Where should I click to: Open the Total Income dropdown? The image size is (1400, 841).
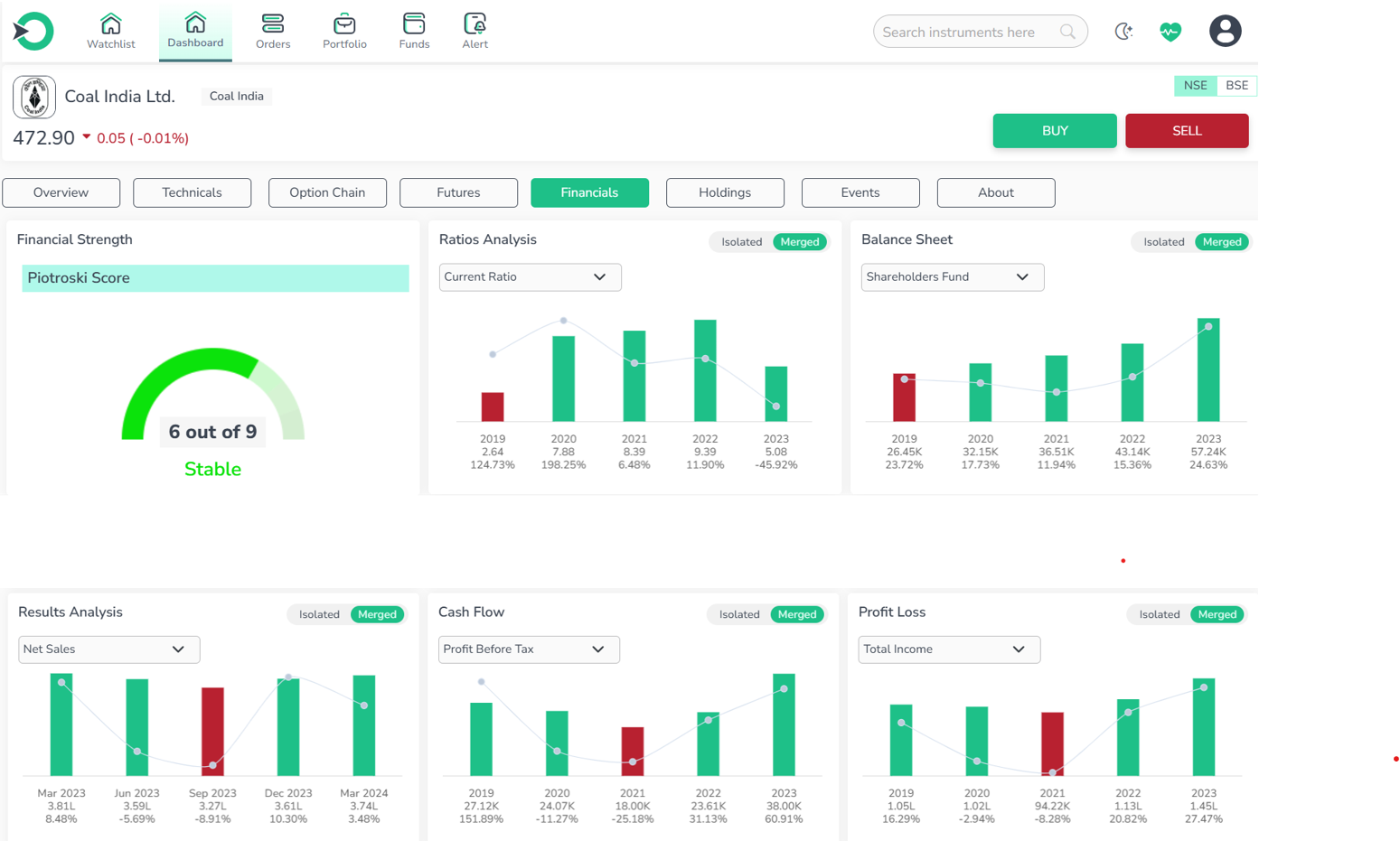click(949, 649)
